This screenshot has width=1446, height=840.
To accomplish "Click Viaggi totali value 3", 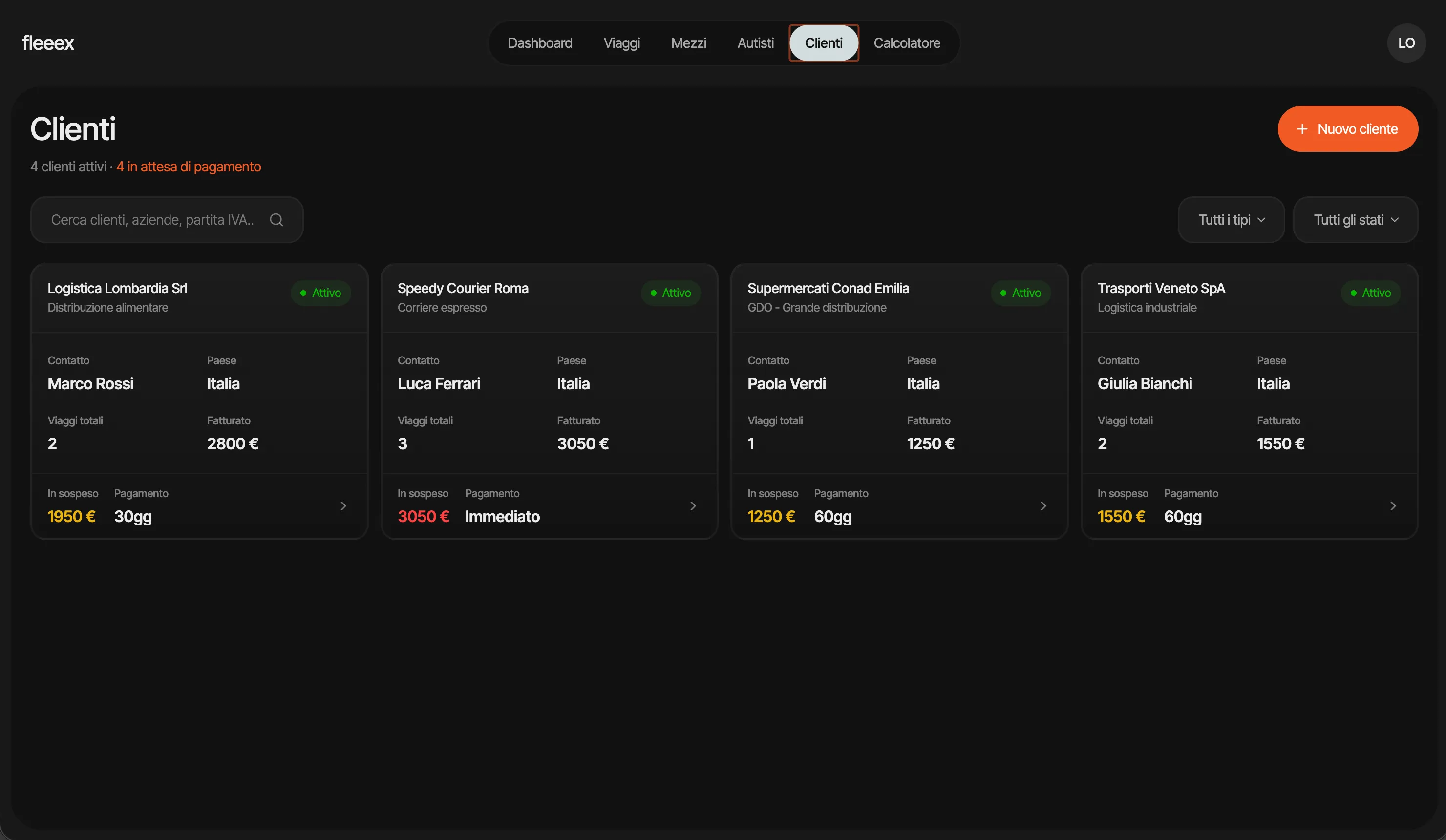I will pyautogui.click(x=403, y=443).
